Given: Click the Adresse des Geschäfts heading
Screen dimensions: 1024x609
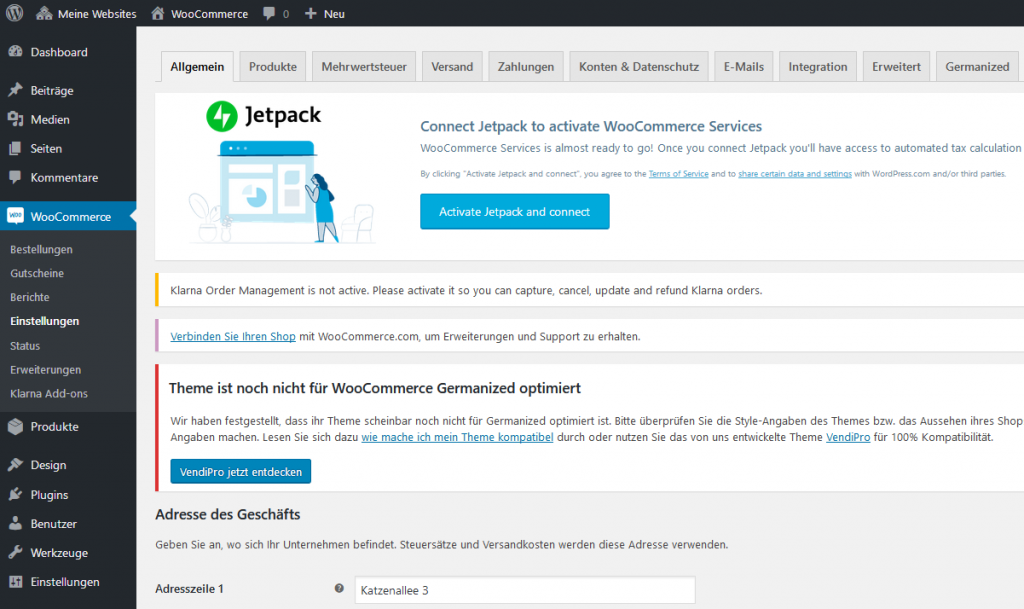Looking at the screenshot, I should 227,514.
